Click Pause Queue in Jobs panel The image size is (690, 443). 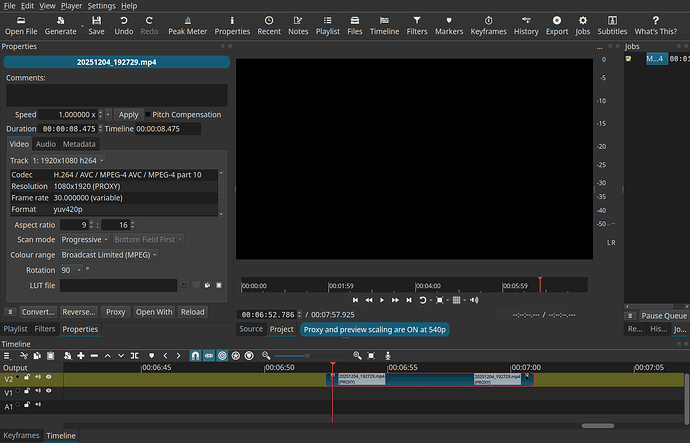click(x=664, y=316)
